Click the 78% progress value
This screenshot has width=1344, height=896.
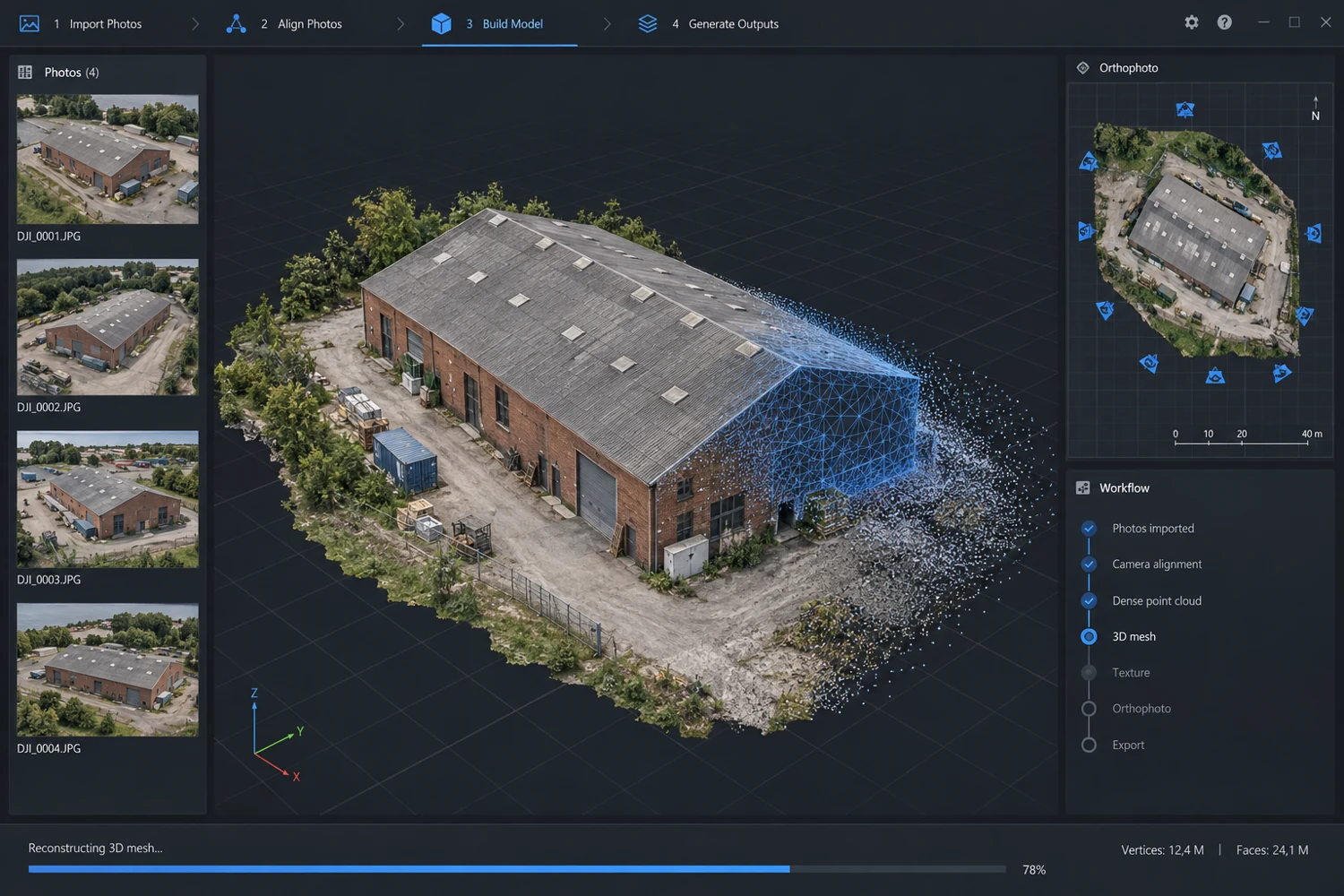pyautogui.click(x=1034, y=870)
